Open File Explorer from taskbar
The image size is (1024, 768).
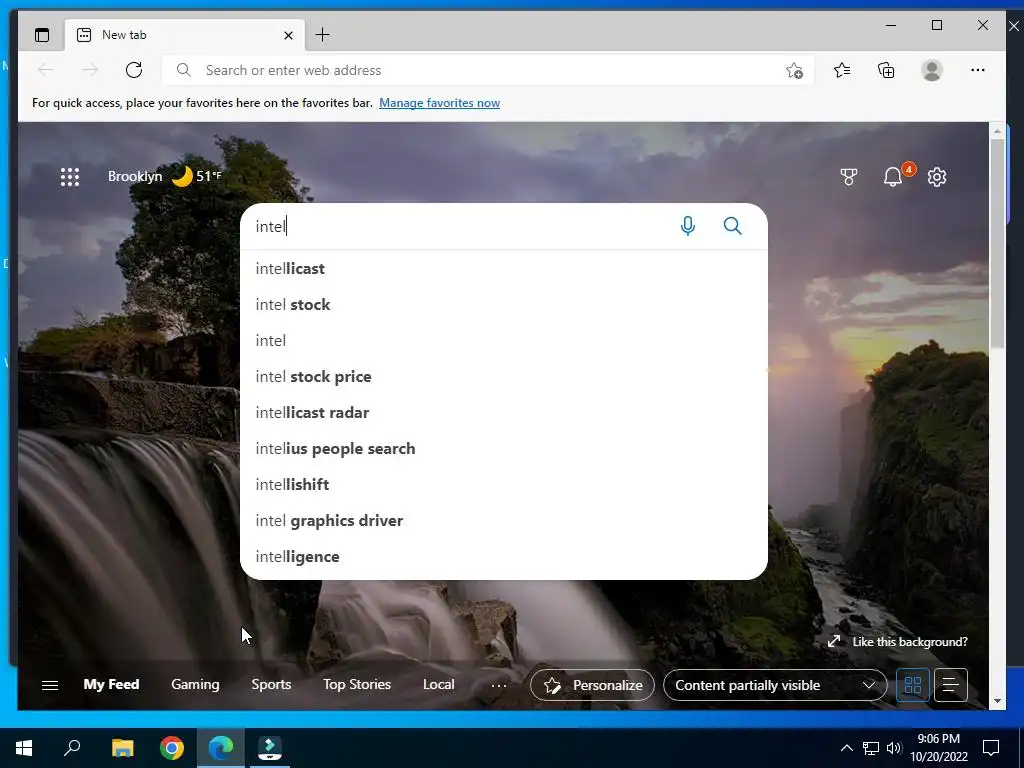[x=122, y=748]
